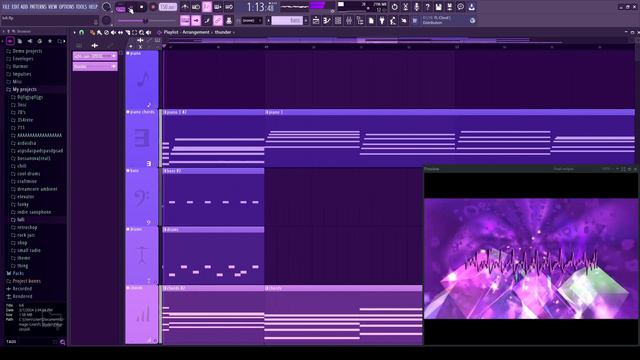Image resolution: width=640 pixels, height=360 pixels.
Task: Open the Playlist view icon
Action: point(316,20)
